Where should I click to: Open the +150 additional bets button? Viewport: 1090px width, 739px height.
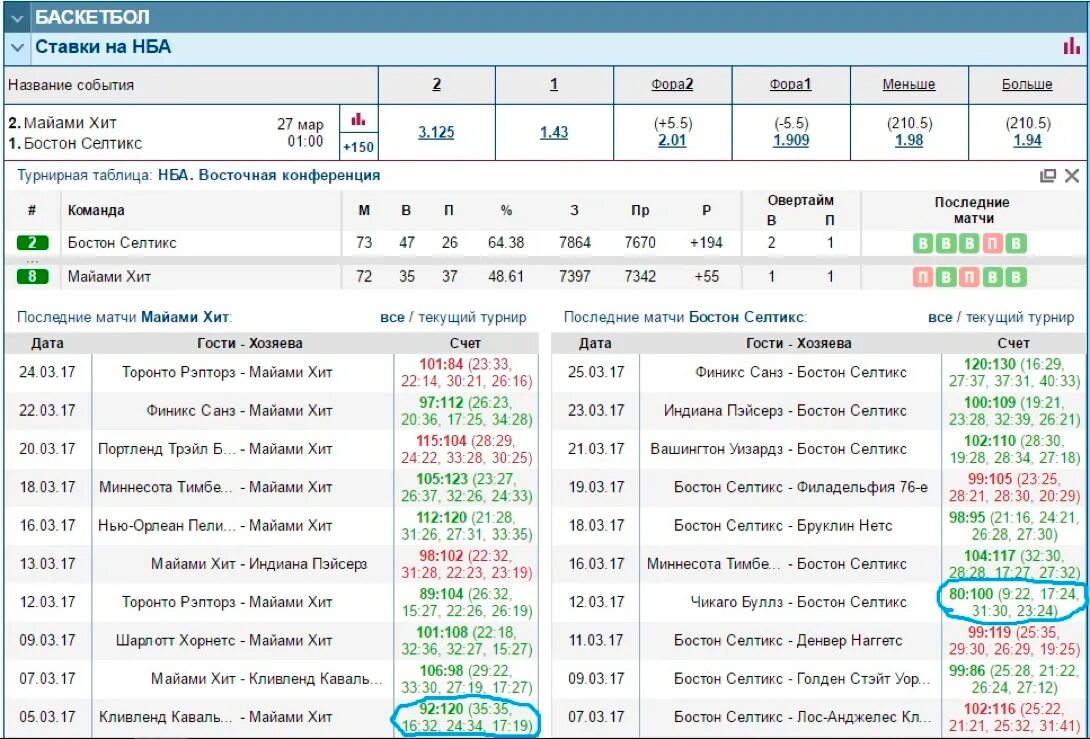(359, 147)
